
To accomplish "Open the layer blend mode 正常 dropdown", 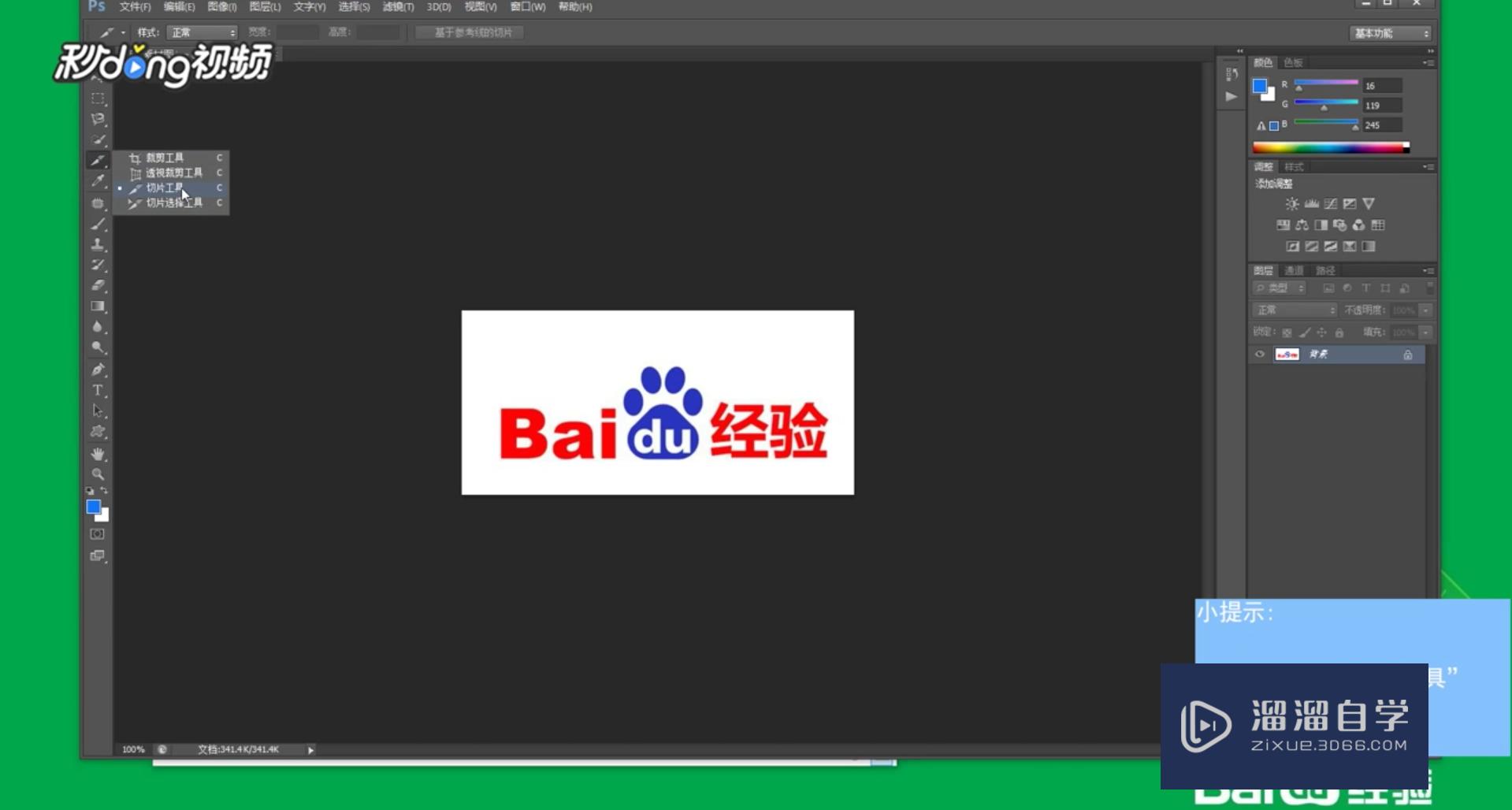I will tap(1295, 310).
